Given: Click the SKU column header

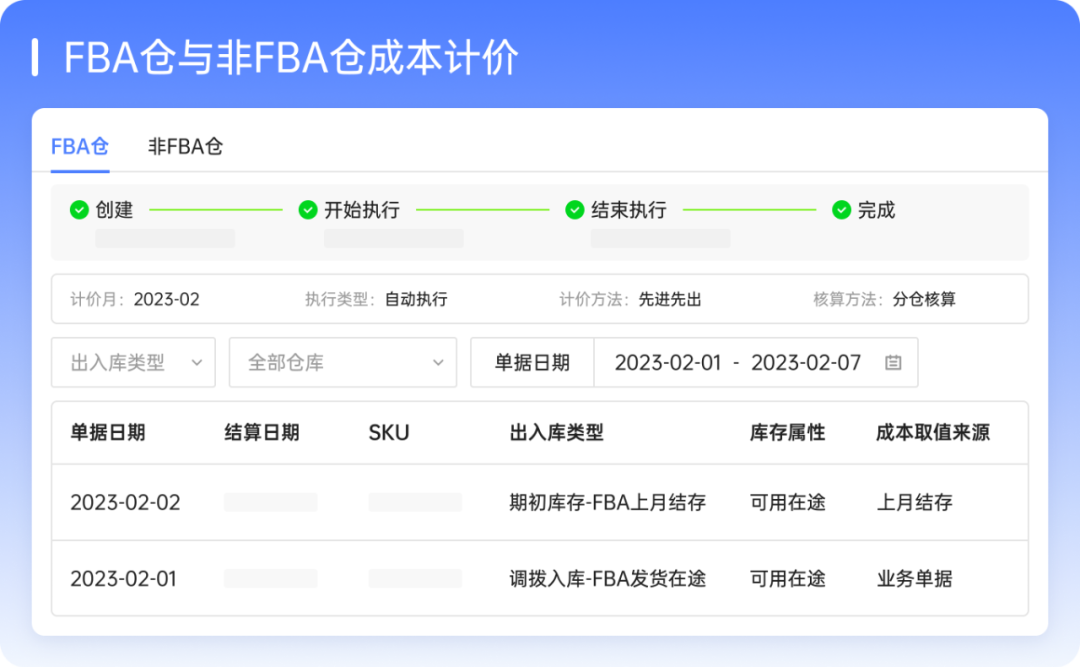Looking at the screenshot, I should [389, 432].
